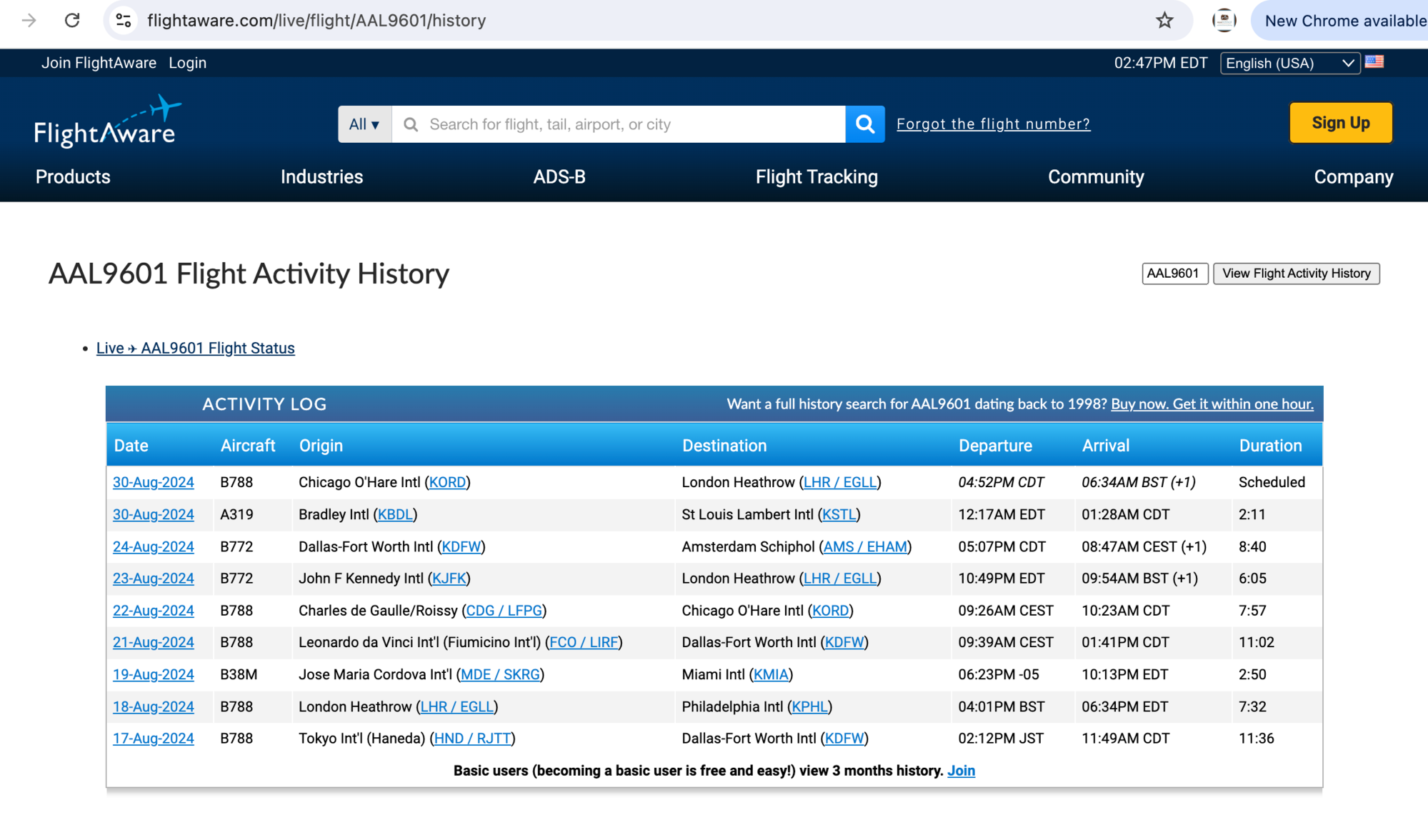The width and height of the screenshot is (1428, 840).
Task: Click the US flag icon
Action: 1374,62
